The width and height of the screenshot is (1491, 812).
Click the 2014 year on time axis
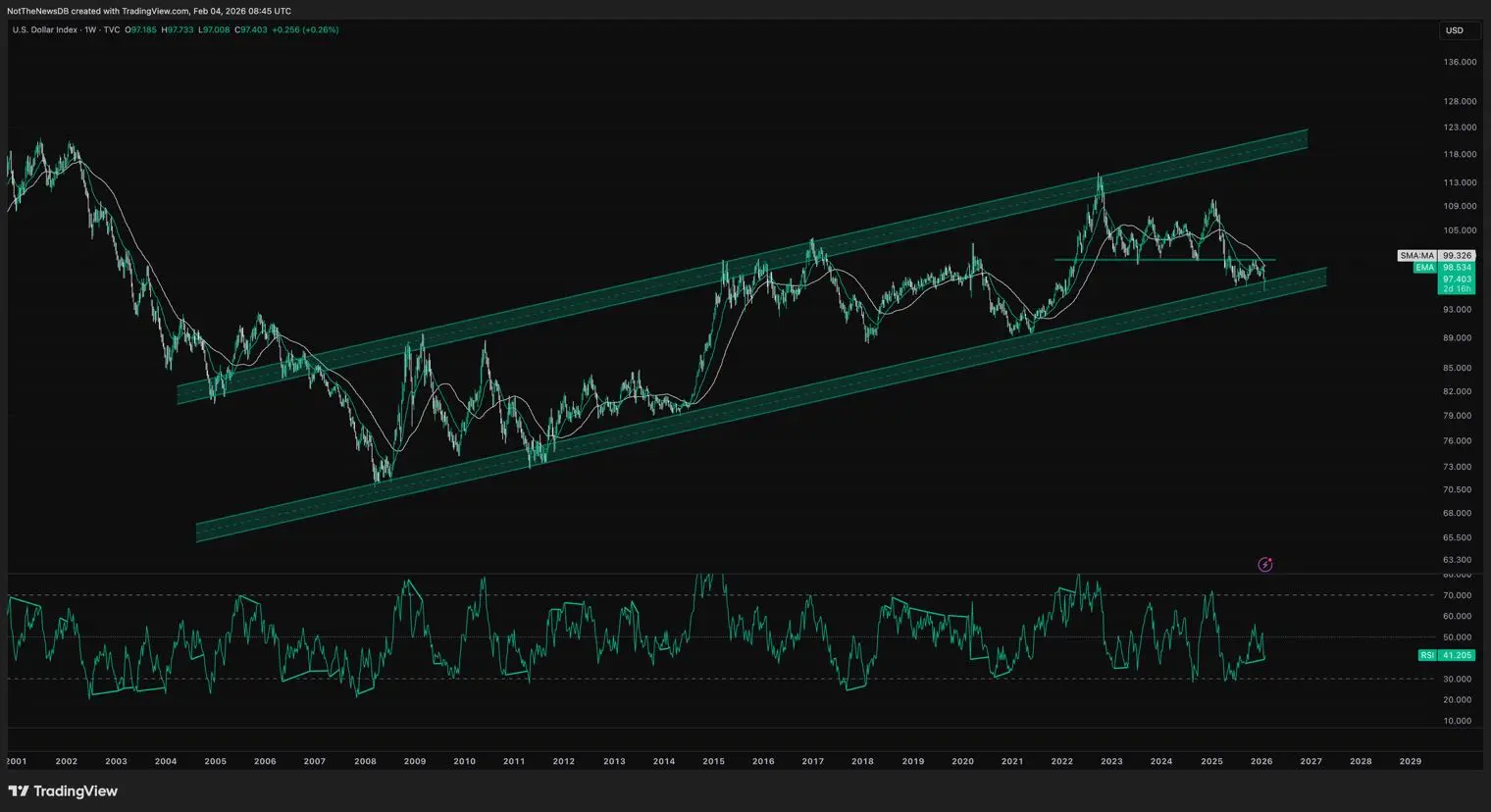[664, 761]
